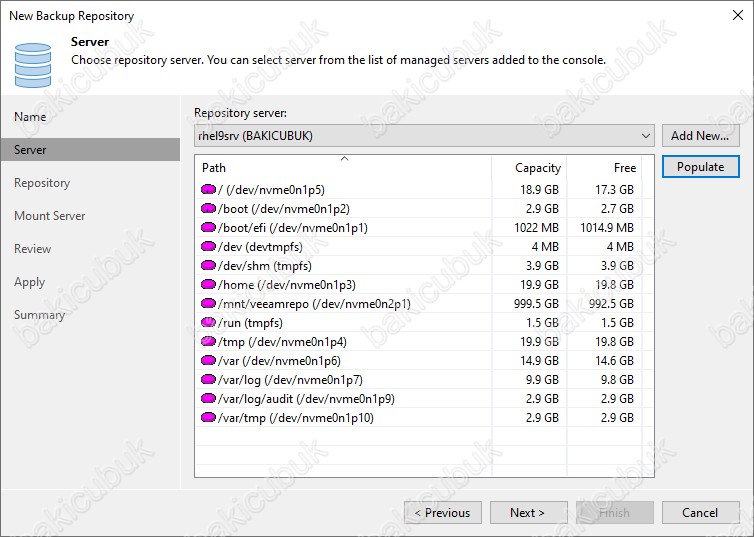Click the 9.9 GB capacity value
This screenshot has width=754, height=537.
(542, 380)
